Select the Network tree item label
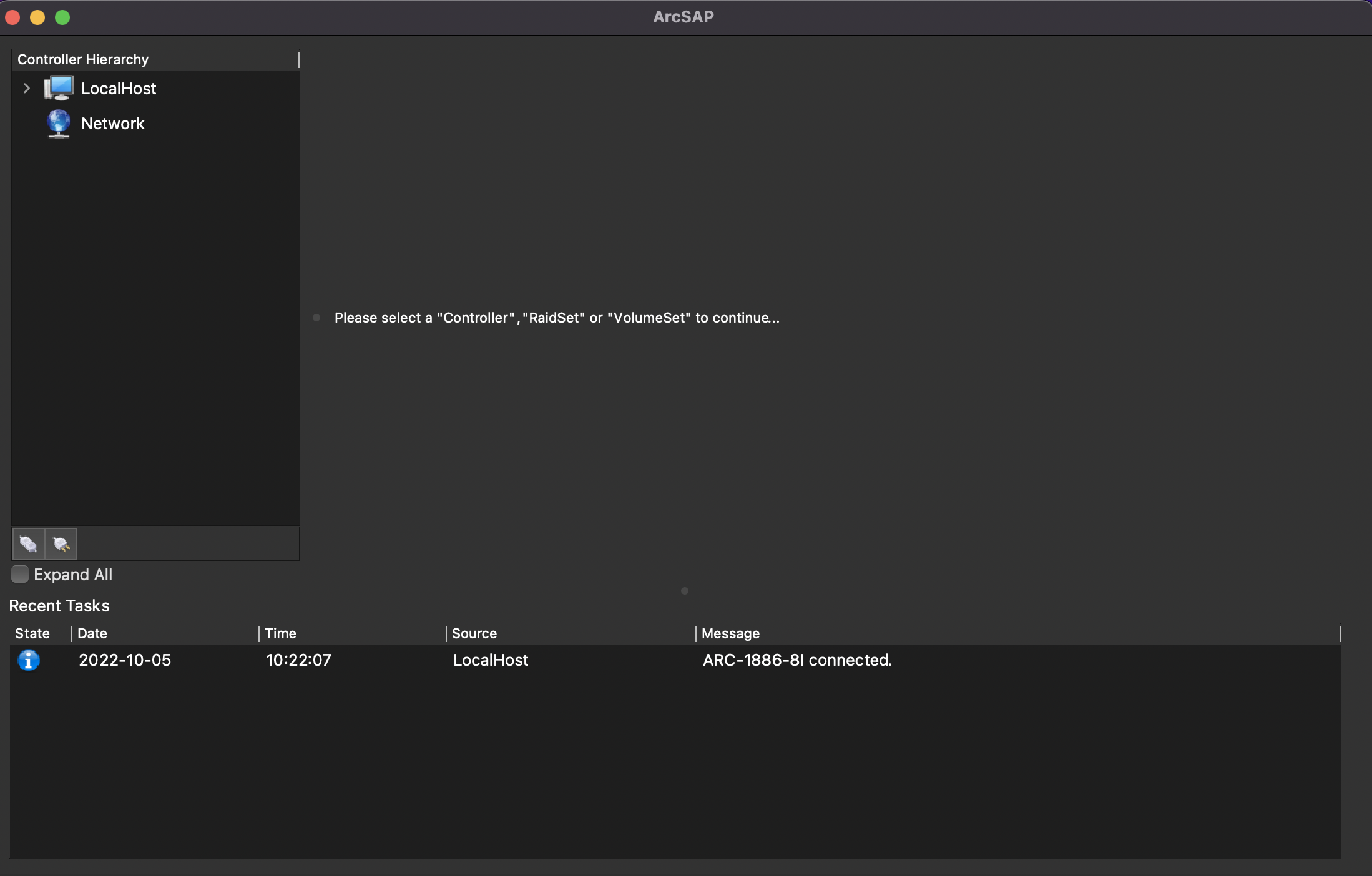Screen dimensions: 1372x876 coord(113,124)
